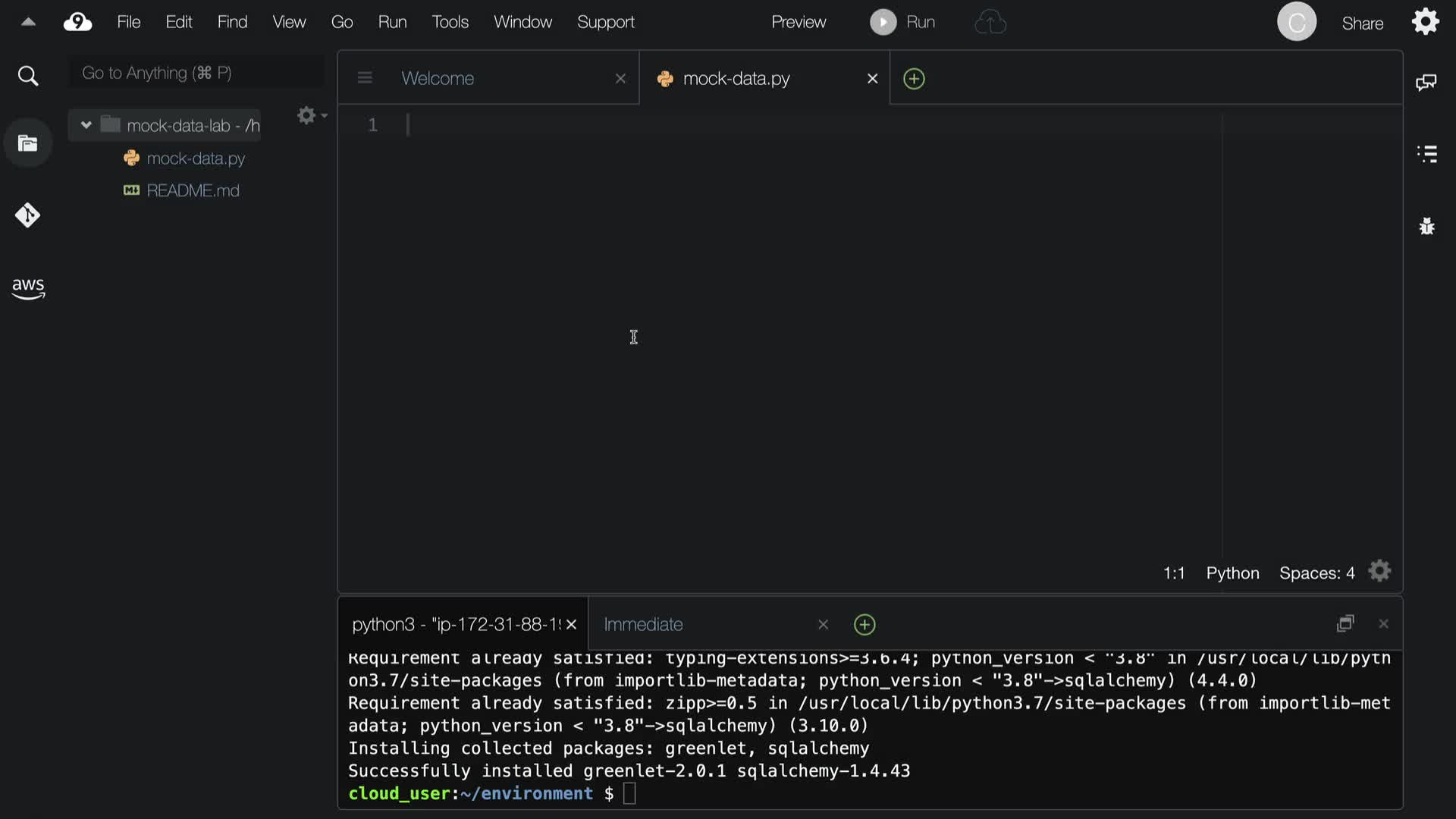The width and height of the screenshot is (1456, 819).
Task: Open the Spaces: 4 indentation selector
Action: click(x=1316, y=573)
